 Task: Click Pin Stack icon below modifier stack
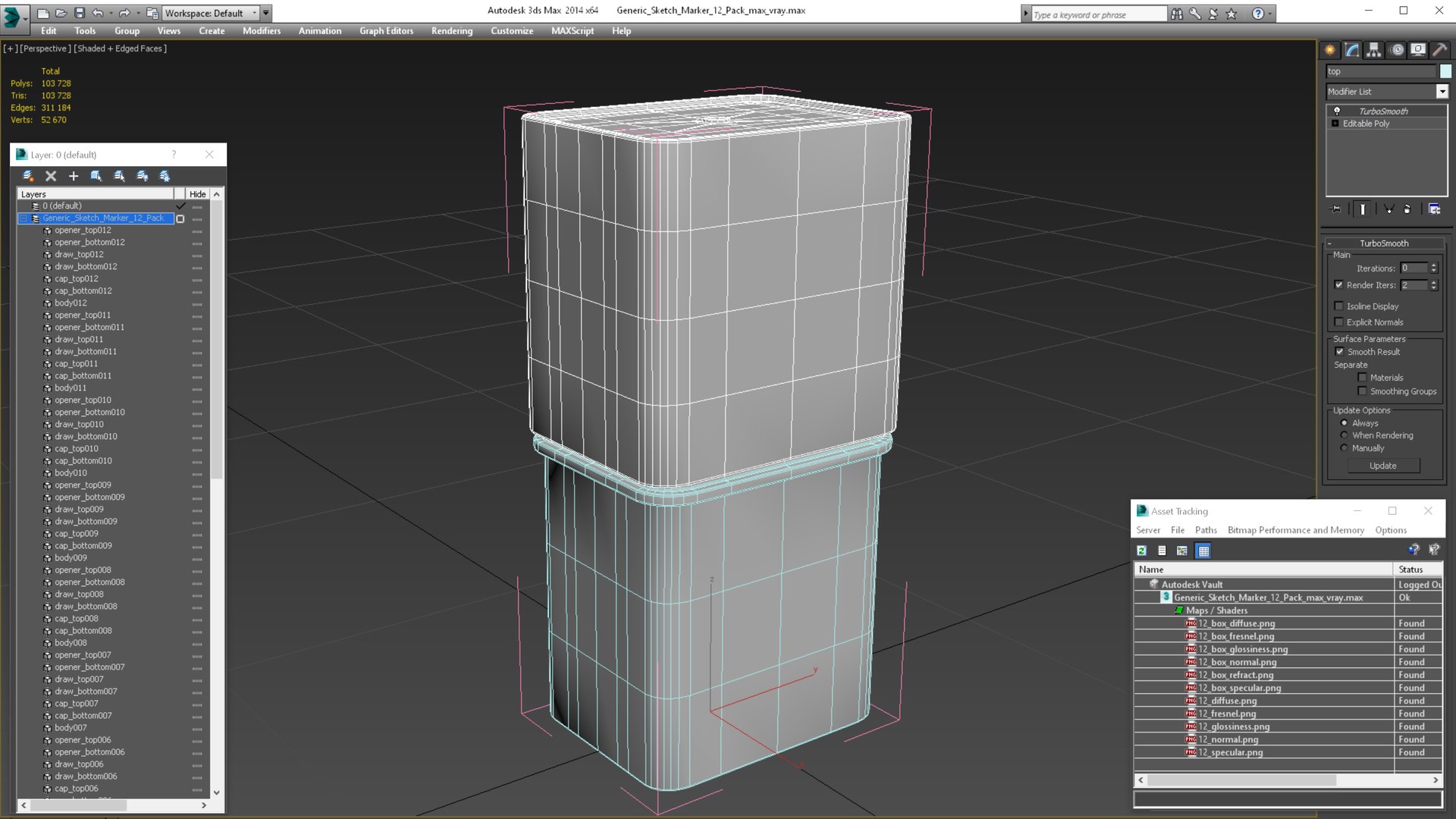(x=1336, y=209)
